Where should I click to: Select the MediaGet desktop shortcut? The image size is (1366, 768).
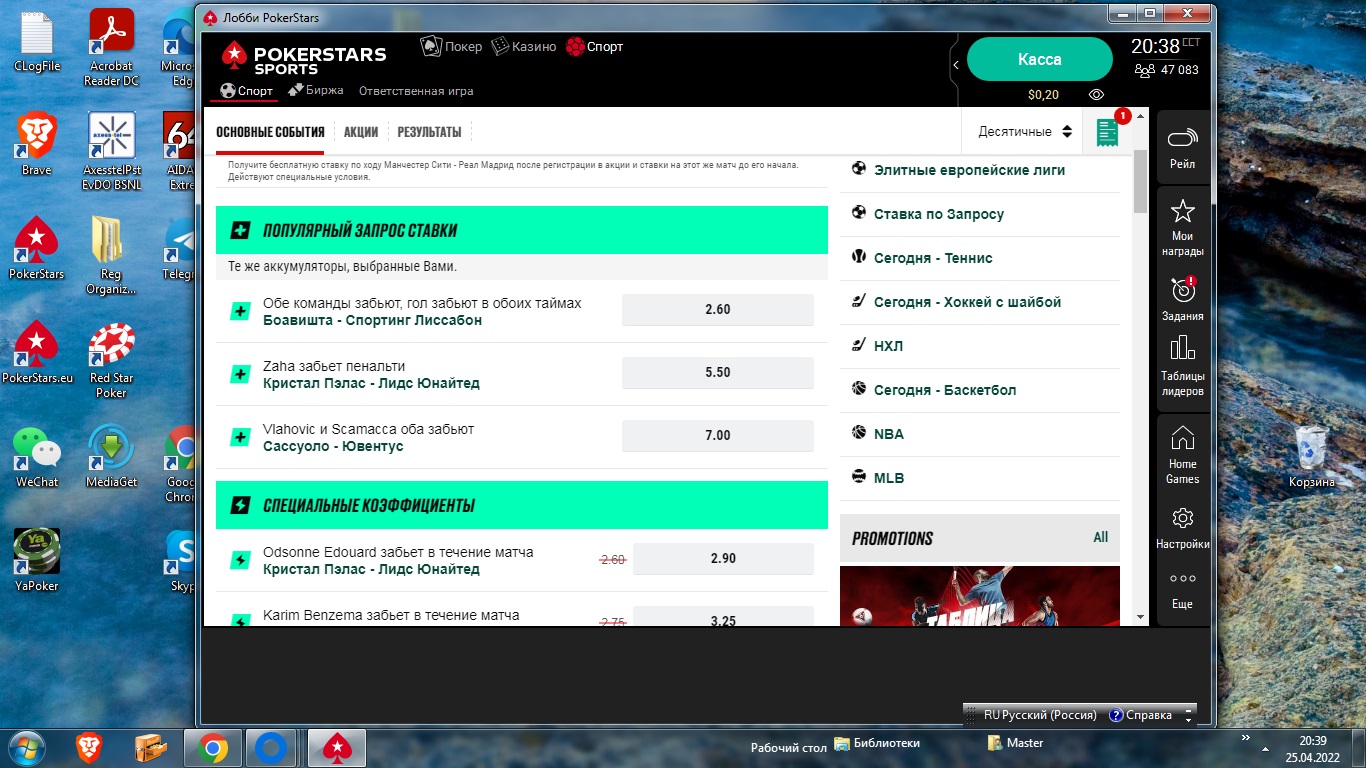pos(111,456)
